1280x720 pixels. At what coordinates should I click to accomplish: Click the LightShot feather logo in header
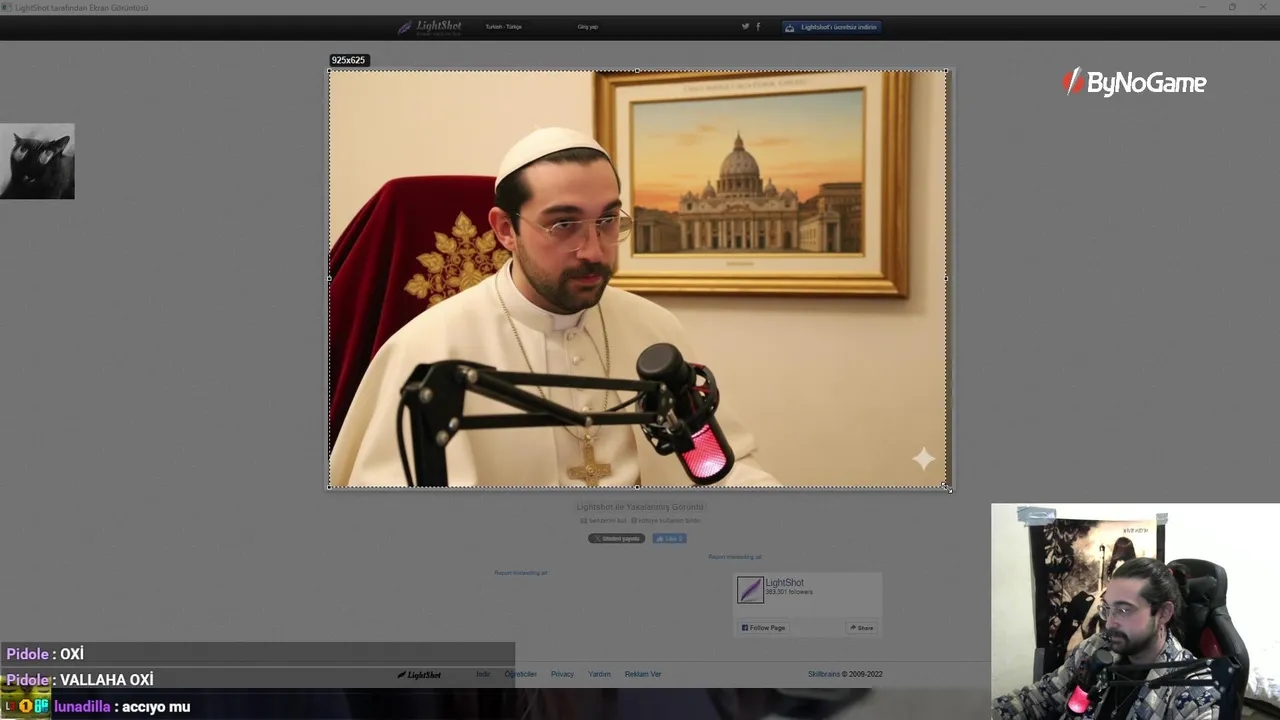(x=429, y=27)
